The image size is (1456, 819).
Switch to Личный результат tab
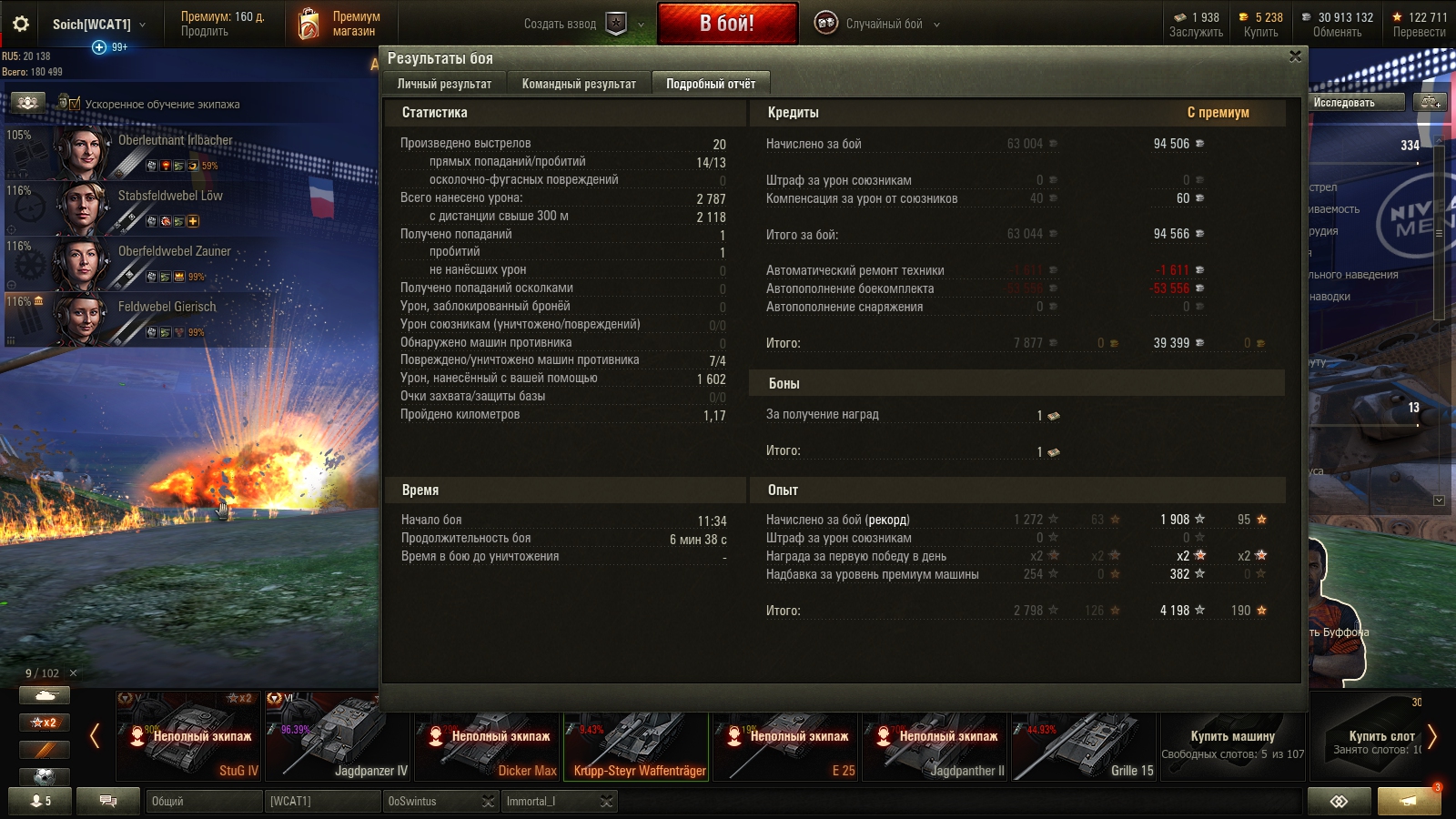pos(444,84)
